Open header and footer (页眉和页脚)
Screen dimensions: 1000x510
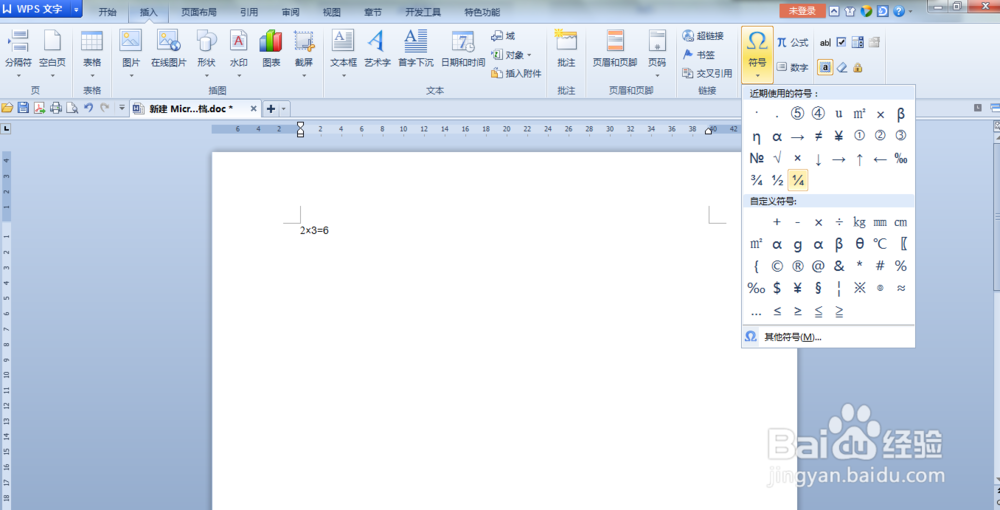point(615,48)
